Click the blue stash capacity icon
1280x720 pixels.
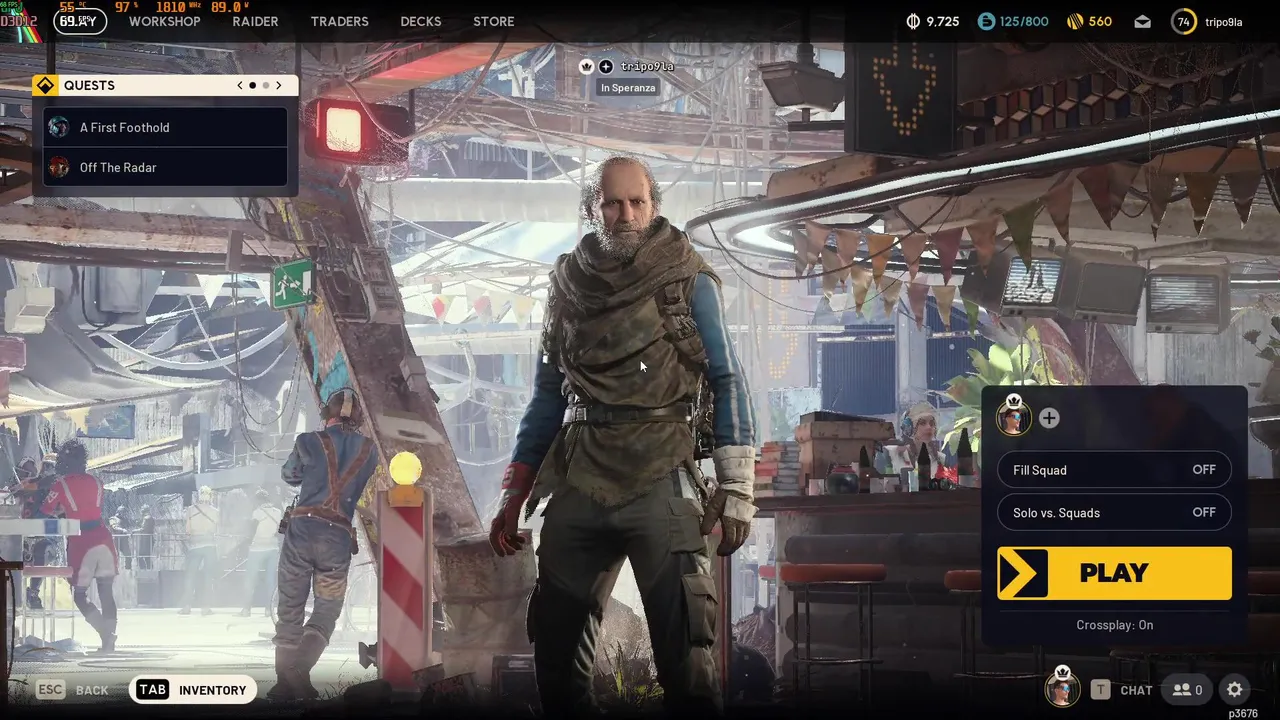point(986,21)
